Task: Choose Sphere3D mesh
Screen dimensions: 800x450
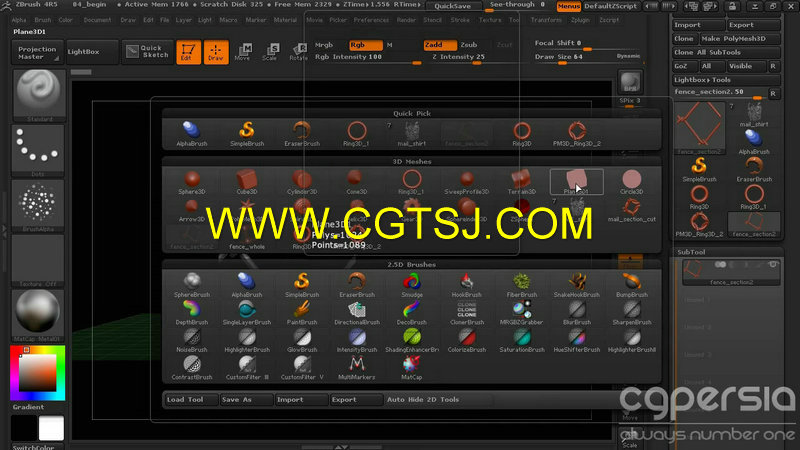Action: pos(192,182)
